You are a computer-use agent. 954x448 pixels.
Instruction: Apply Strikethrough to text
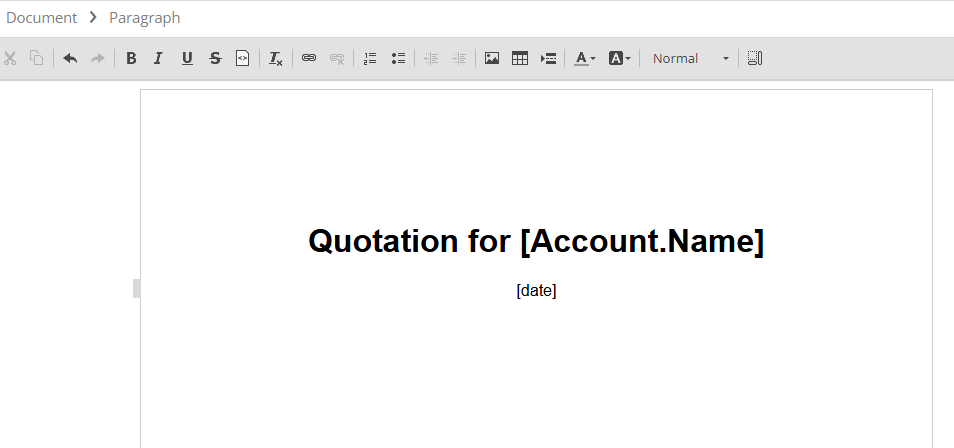[x=215, y=59]
